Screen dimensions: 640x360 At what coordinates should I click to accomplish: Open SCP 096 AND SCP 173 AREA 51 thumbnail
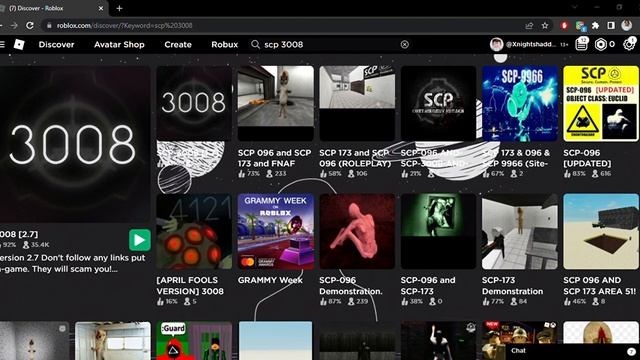pyautogui.click(x=601, y=231)
